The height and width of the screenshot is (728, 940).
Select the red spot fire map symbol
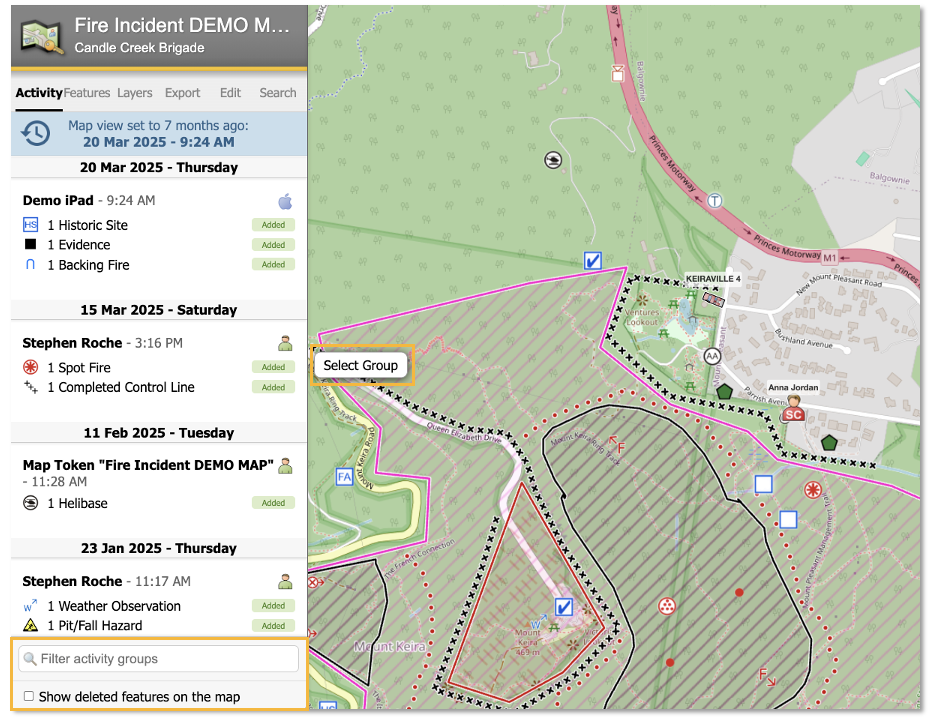pos(813,490)
